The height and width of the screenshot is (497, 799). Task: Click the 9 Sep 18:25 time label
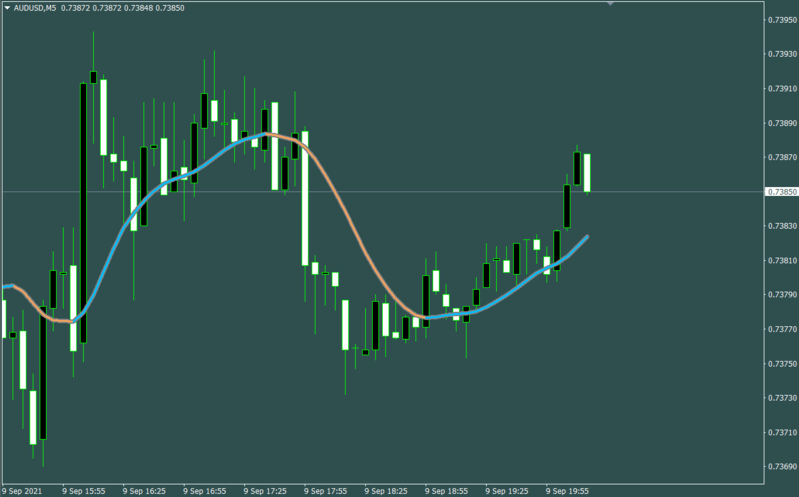[386, 491]
